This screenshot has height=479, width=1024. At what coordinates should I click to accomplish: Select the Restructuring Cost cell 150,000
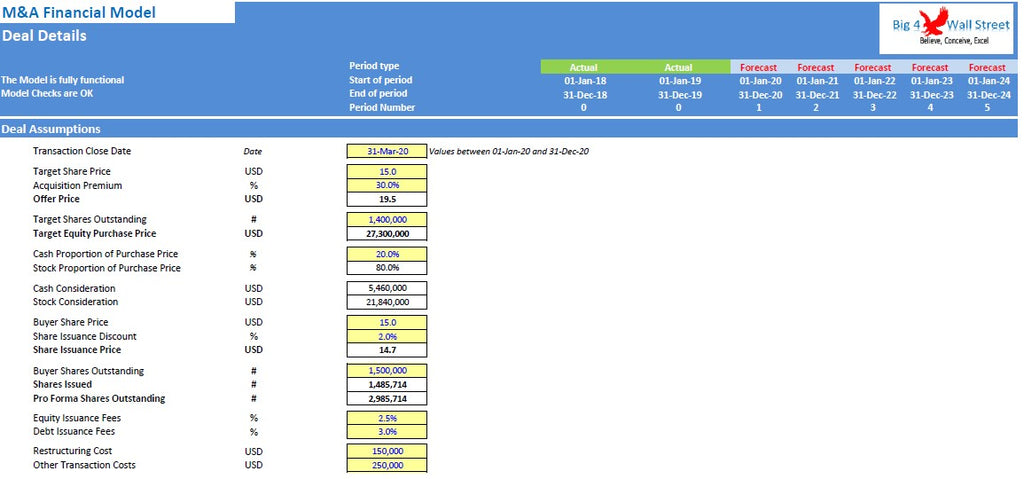click(386, 452)
